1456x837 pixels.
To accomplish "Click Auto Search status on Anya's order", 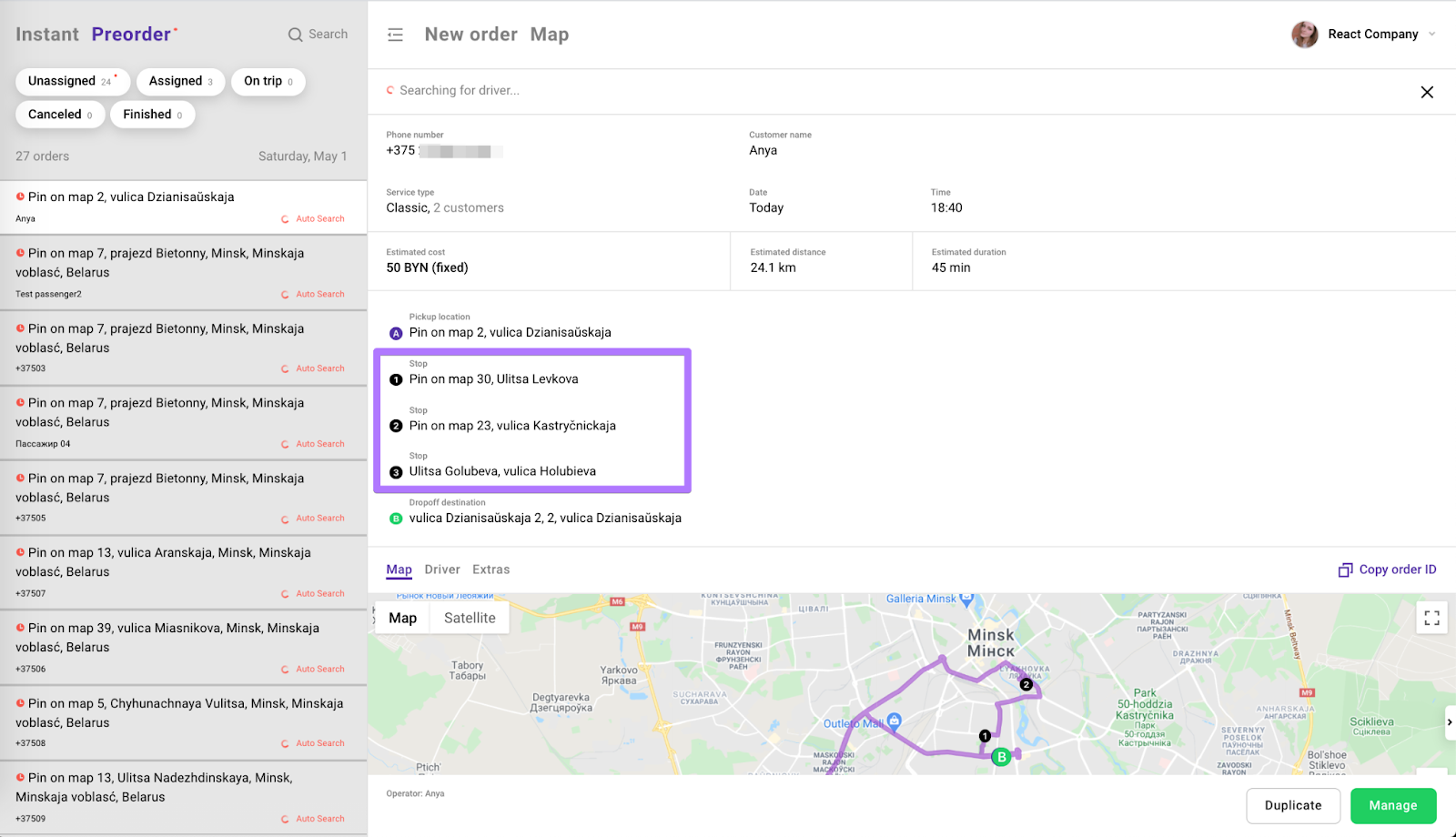I will [x=313, y=219].
